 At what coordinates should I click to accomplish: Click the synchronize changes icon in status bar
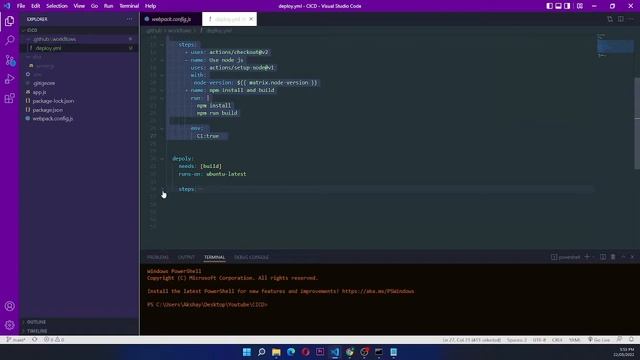coord(35,340)
